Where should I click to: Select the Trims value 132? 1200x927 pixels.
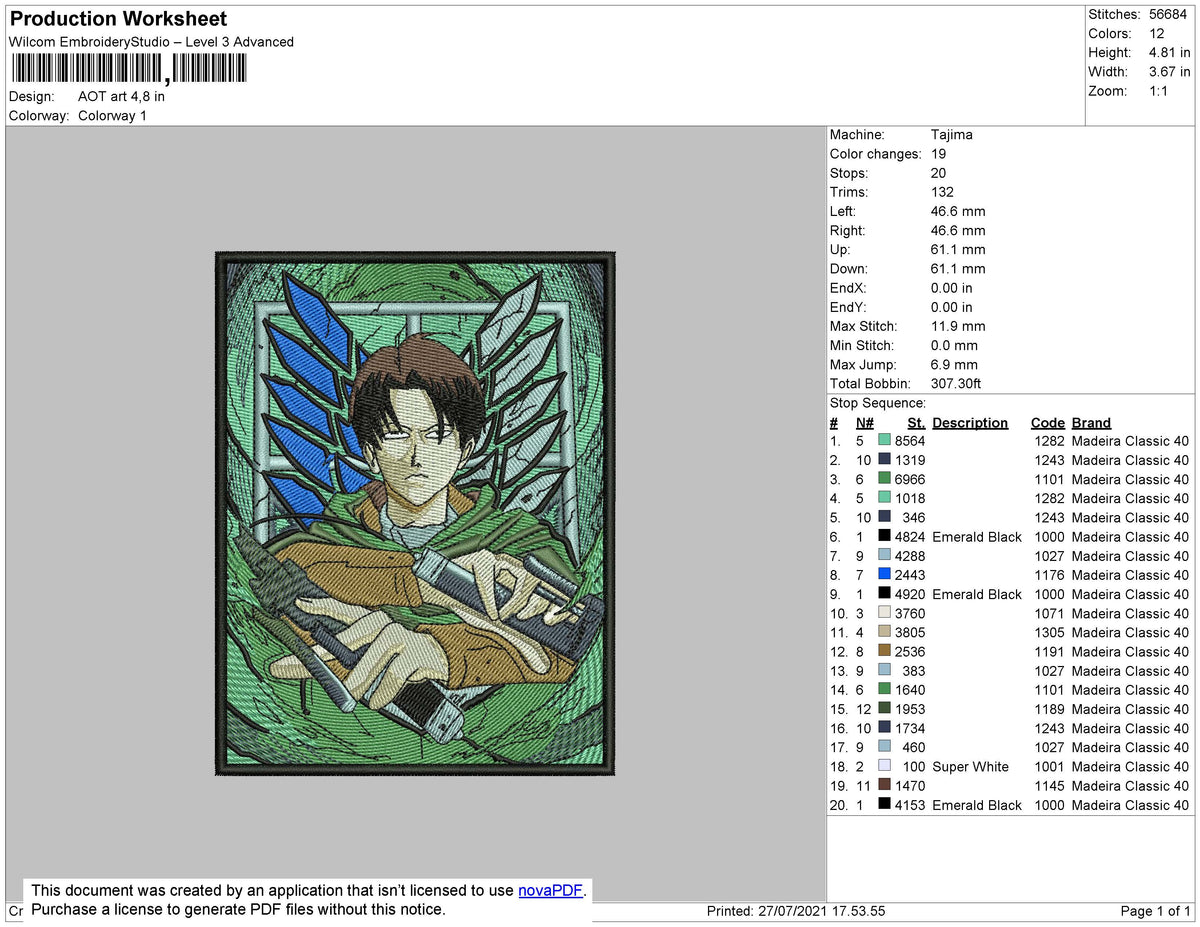pyautogui.click(x=942, y=192)
